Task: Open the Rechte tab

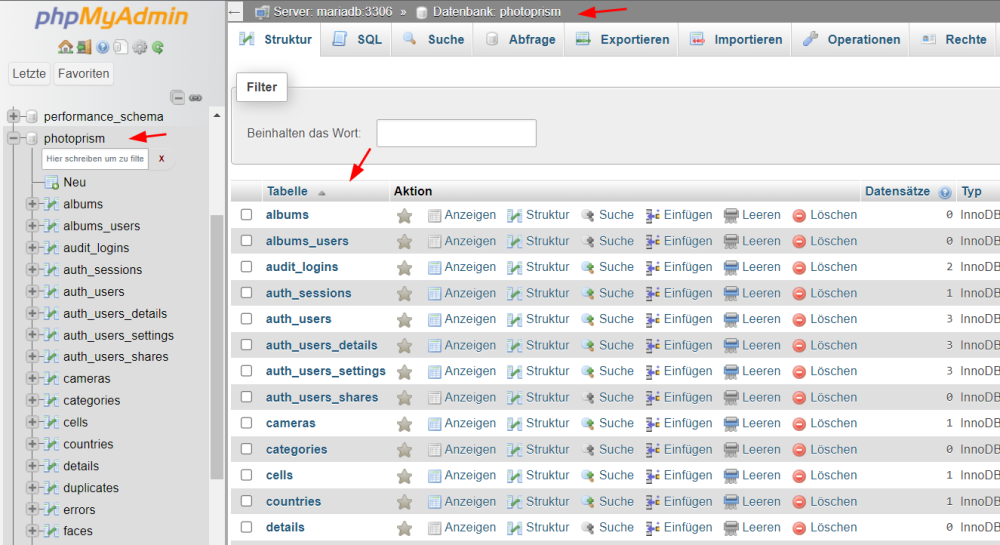Action: pos(955,40)
